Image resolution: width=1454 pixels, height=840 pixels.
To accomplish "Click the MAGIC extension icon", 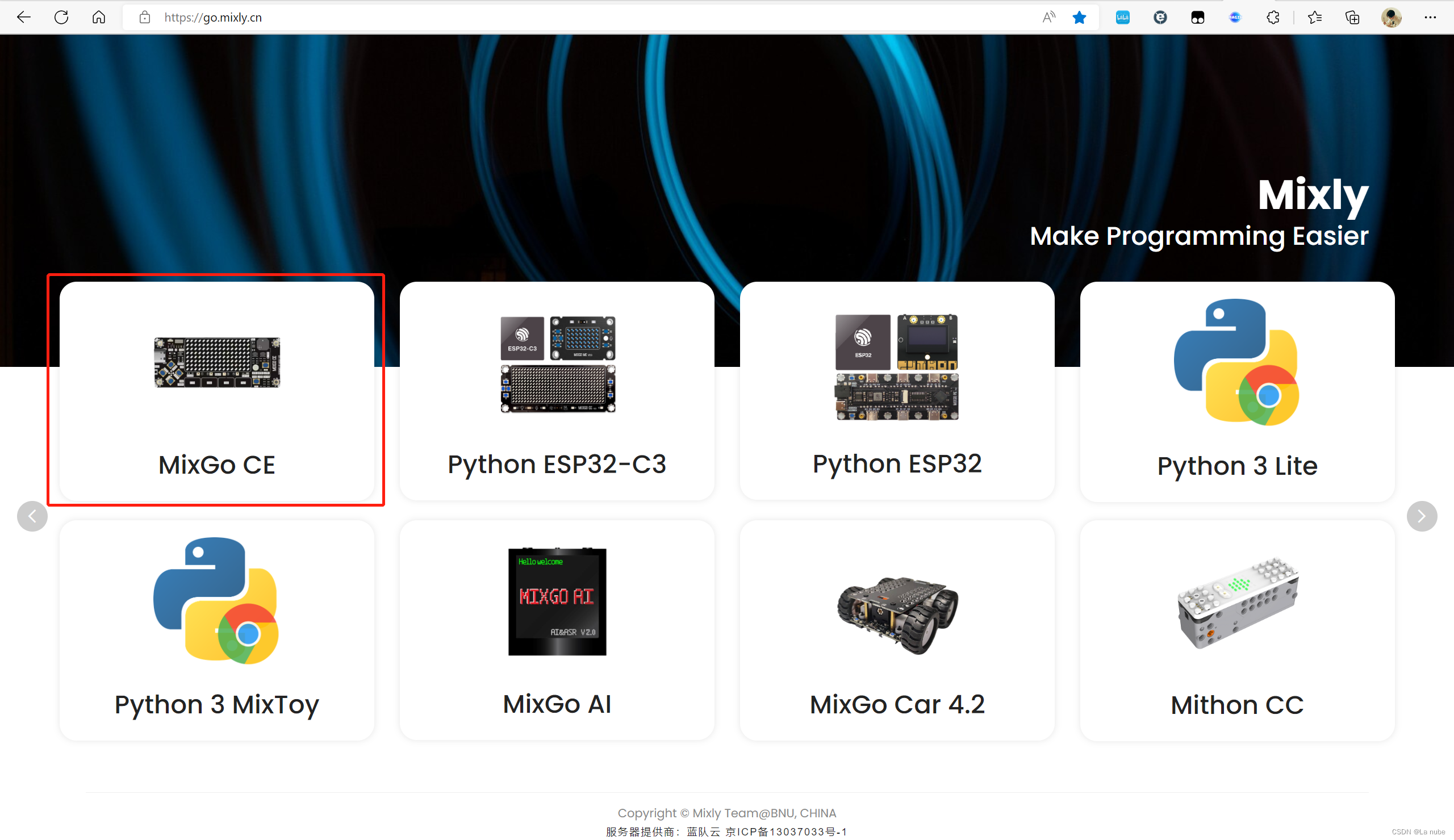I will point(1235,16).
